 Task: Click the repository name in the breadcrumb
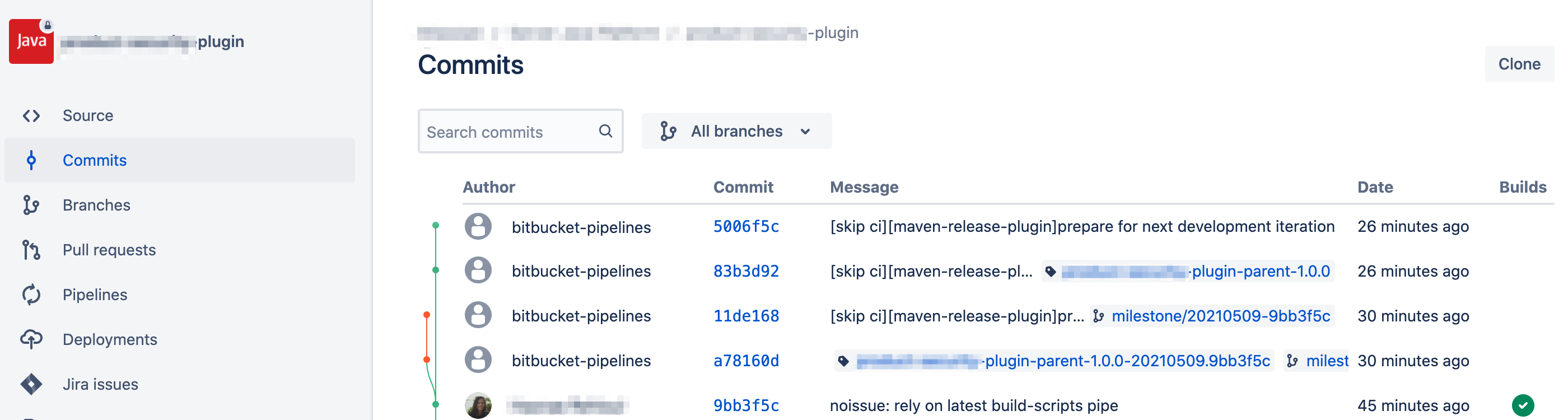[772, 33]
